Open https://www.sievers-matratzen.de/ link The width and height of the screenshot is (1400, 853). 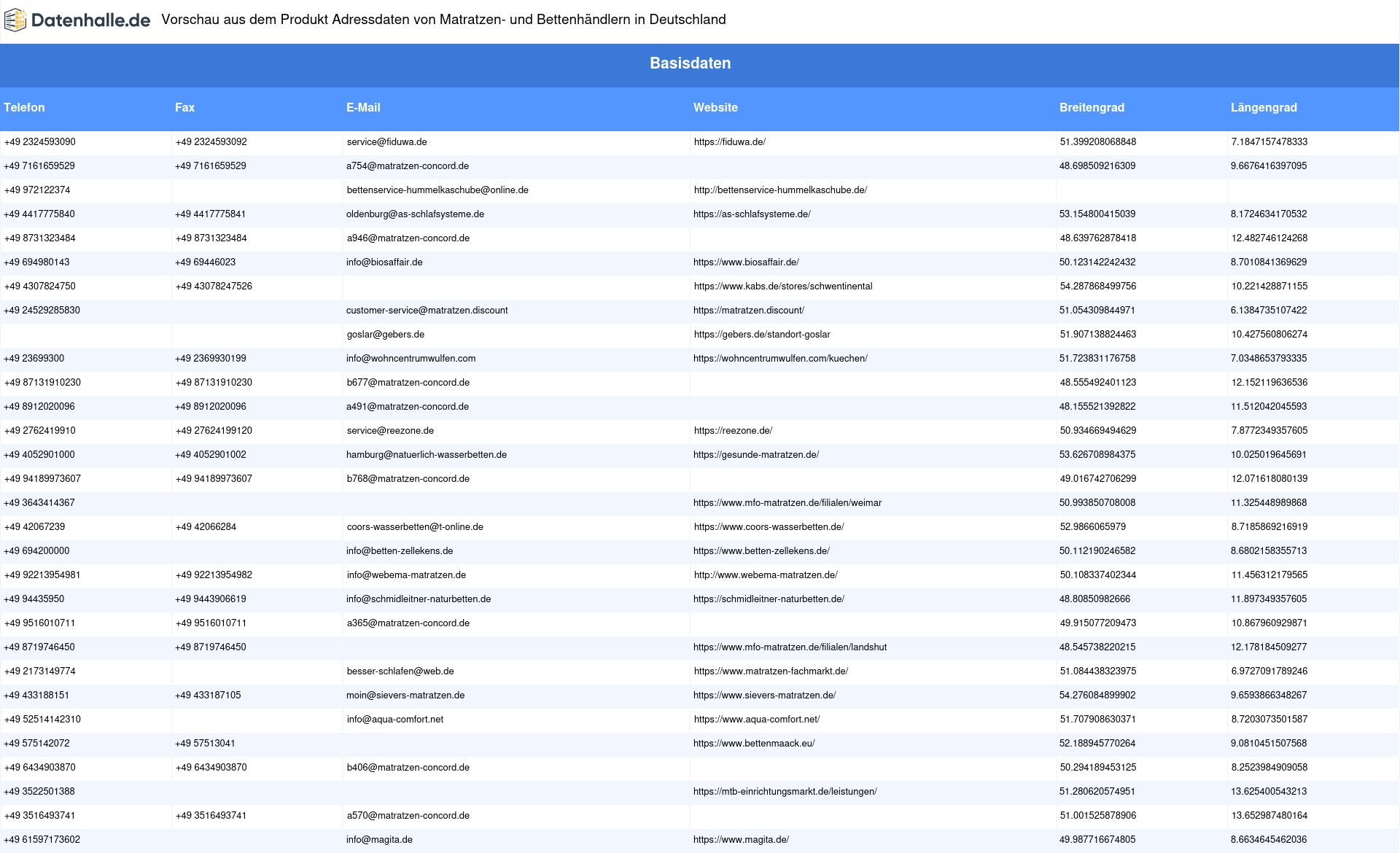[x=764, y=696]
